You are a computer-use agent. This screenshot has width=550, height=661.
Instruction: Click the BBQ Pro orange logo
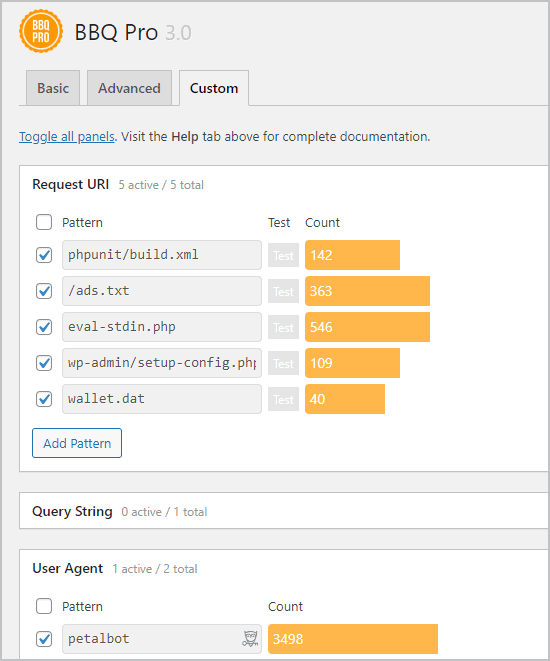(41, 31)
